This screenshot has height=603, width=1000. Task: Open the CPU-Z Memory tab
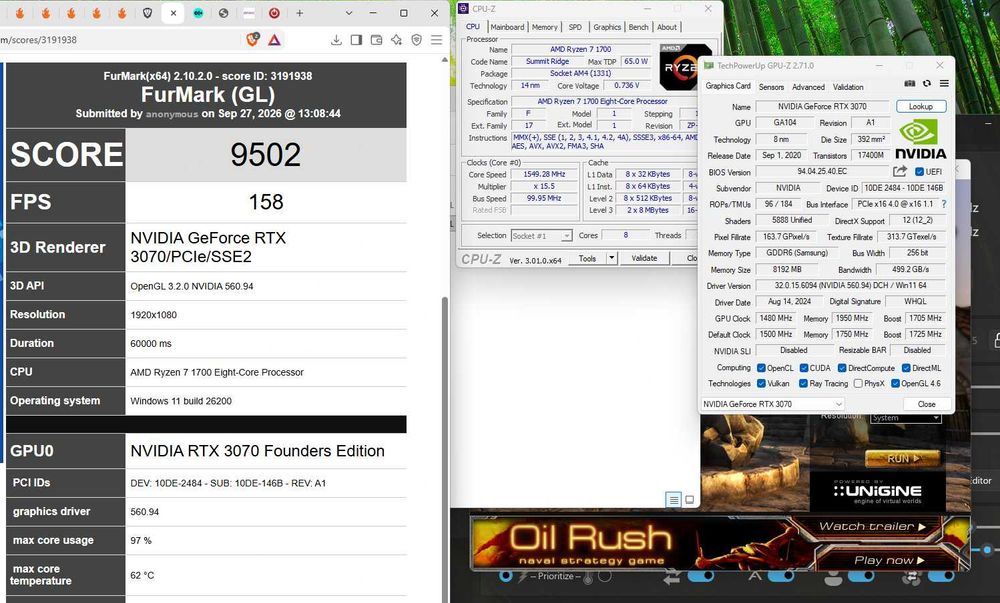tap(545, 27)
